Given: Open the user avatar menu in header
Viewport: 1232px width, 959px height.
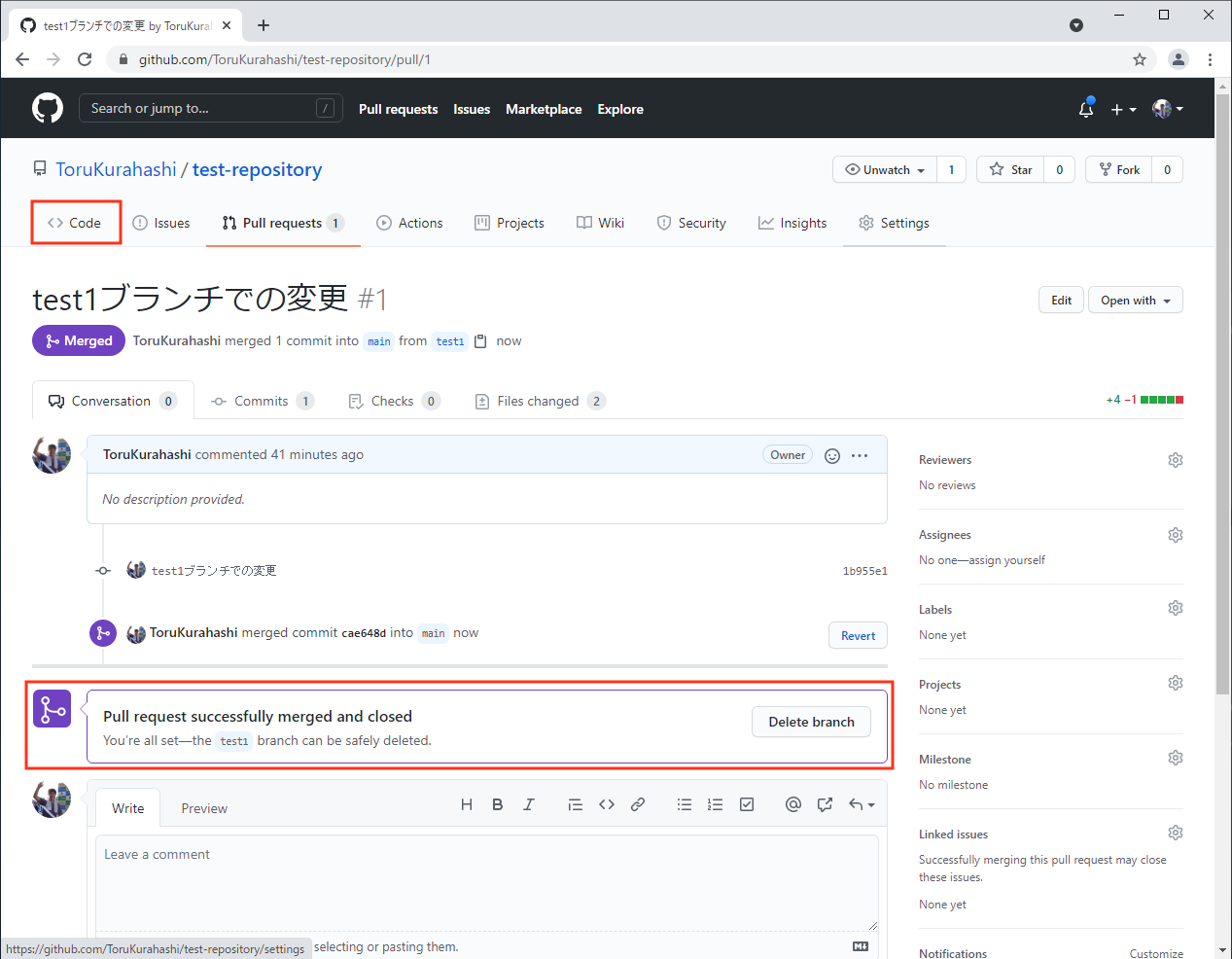Looking at the screenshot, I should point(1167,109).
